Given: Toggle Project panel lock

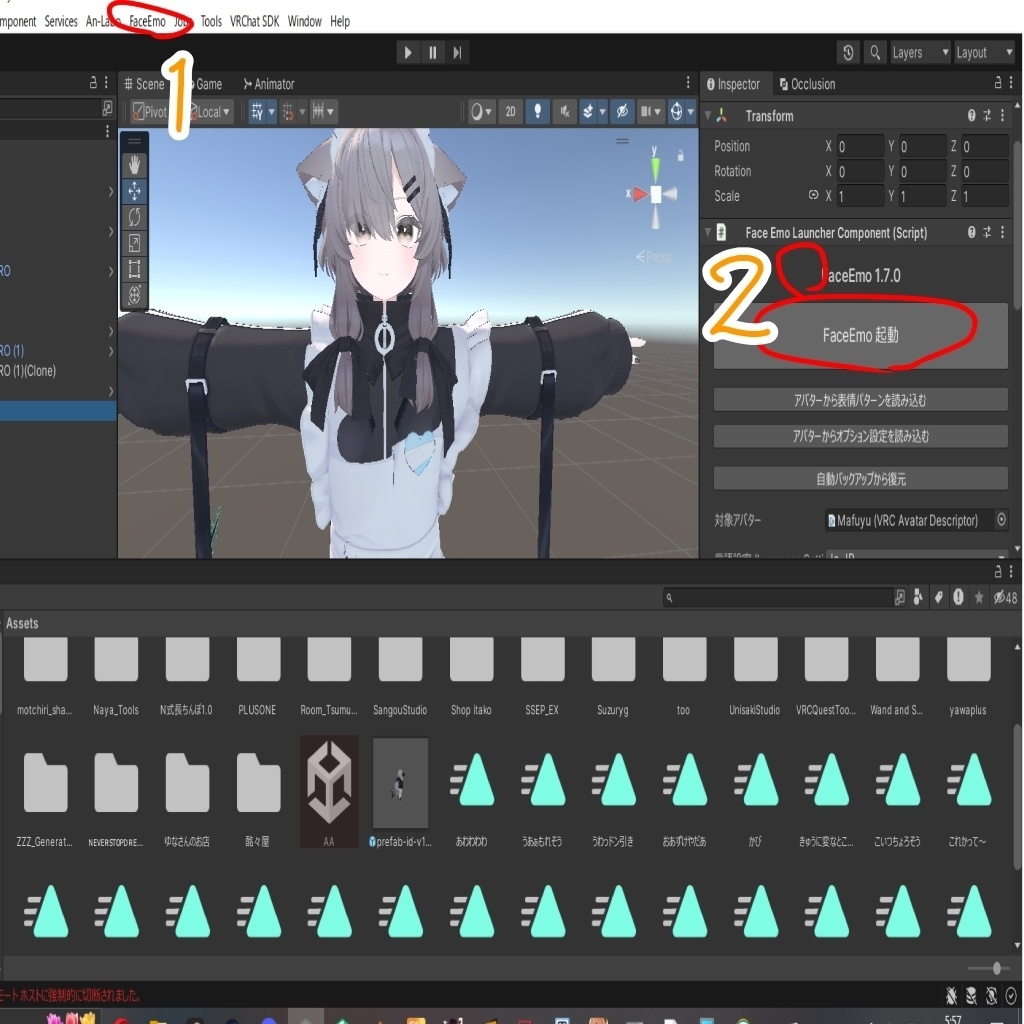Looking at the screenshot, I should pyautogui.click(x=997, y=571).
